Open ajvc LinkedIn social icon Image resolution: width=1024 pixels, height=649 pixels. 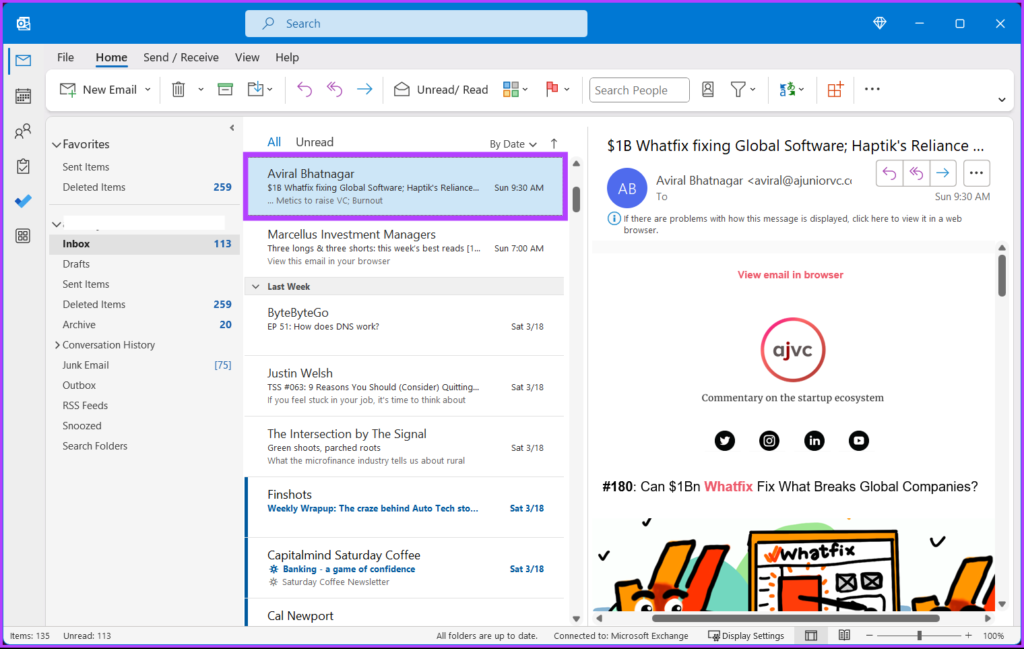point(814,441)
